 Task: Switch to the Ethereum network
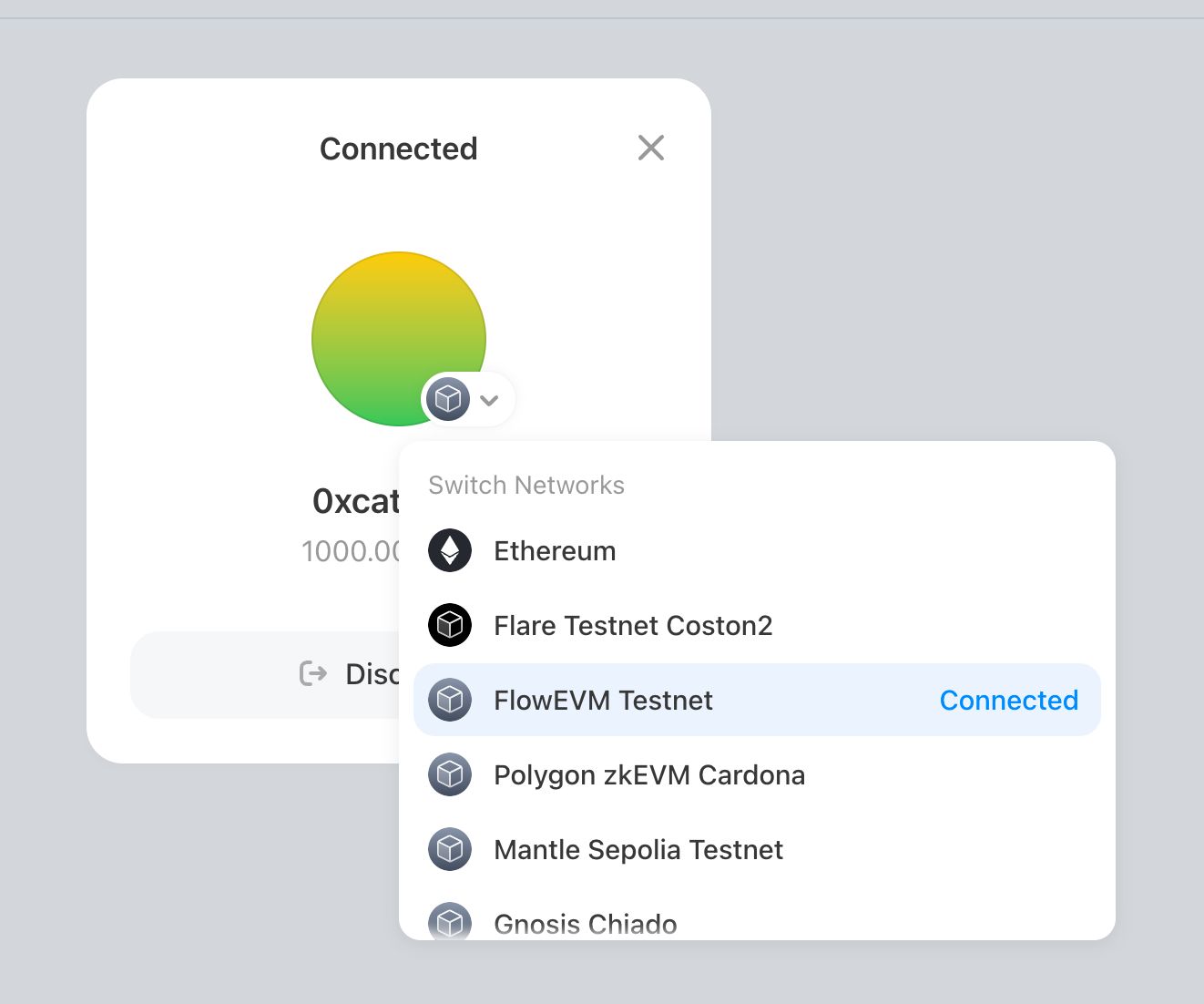[x=757, y=550]
